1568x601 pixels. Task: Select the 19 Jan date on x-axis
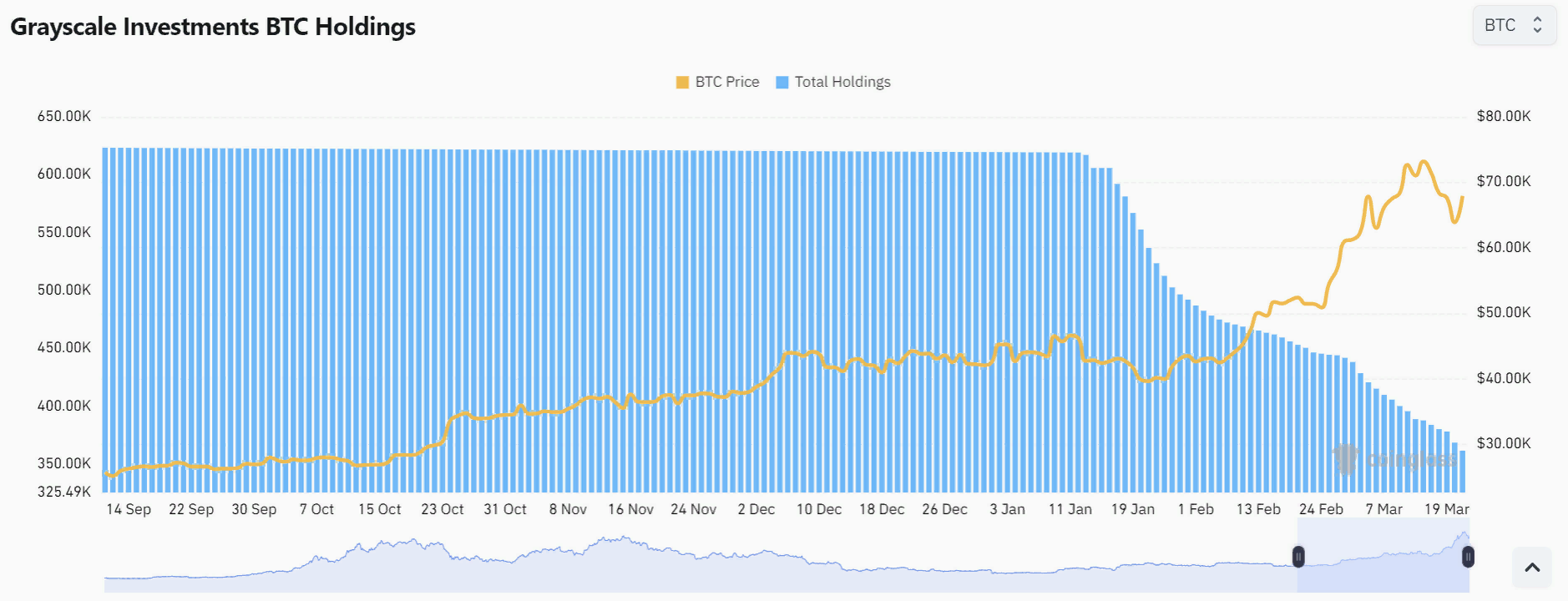(1133, 509)
